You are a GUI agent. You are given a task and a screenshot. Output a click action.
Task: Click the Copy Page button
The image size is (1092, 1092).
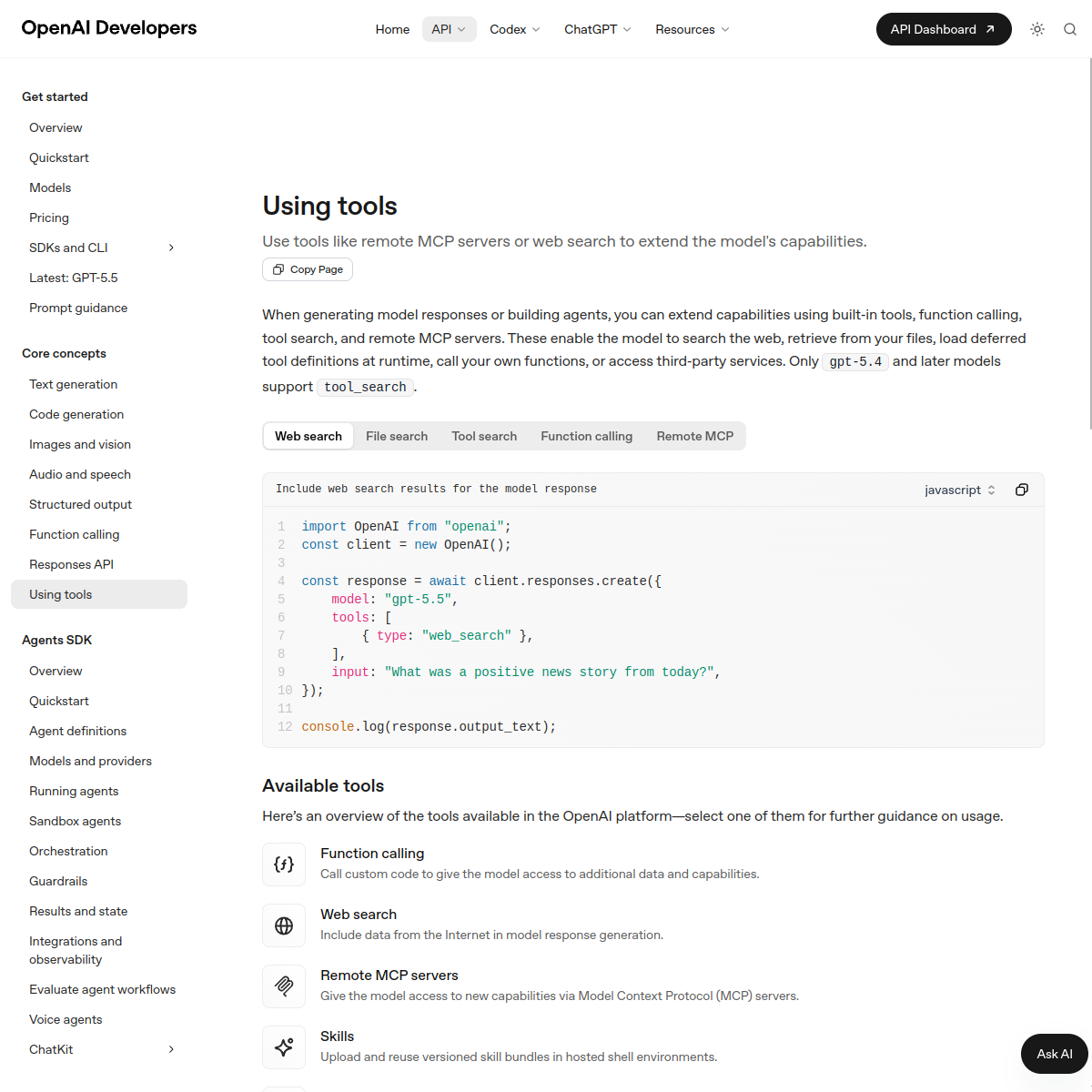[308, 269]
